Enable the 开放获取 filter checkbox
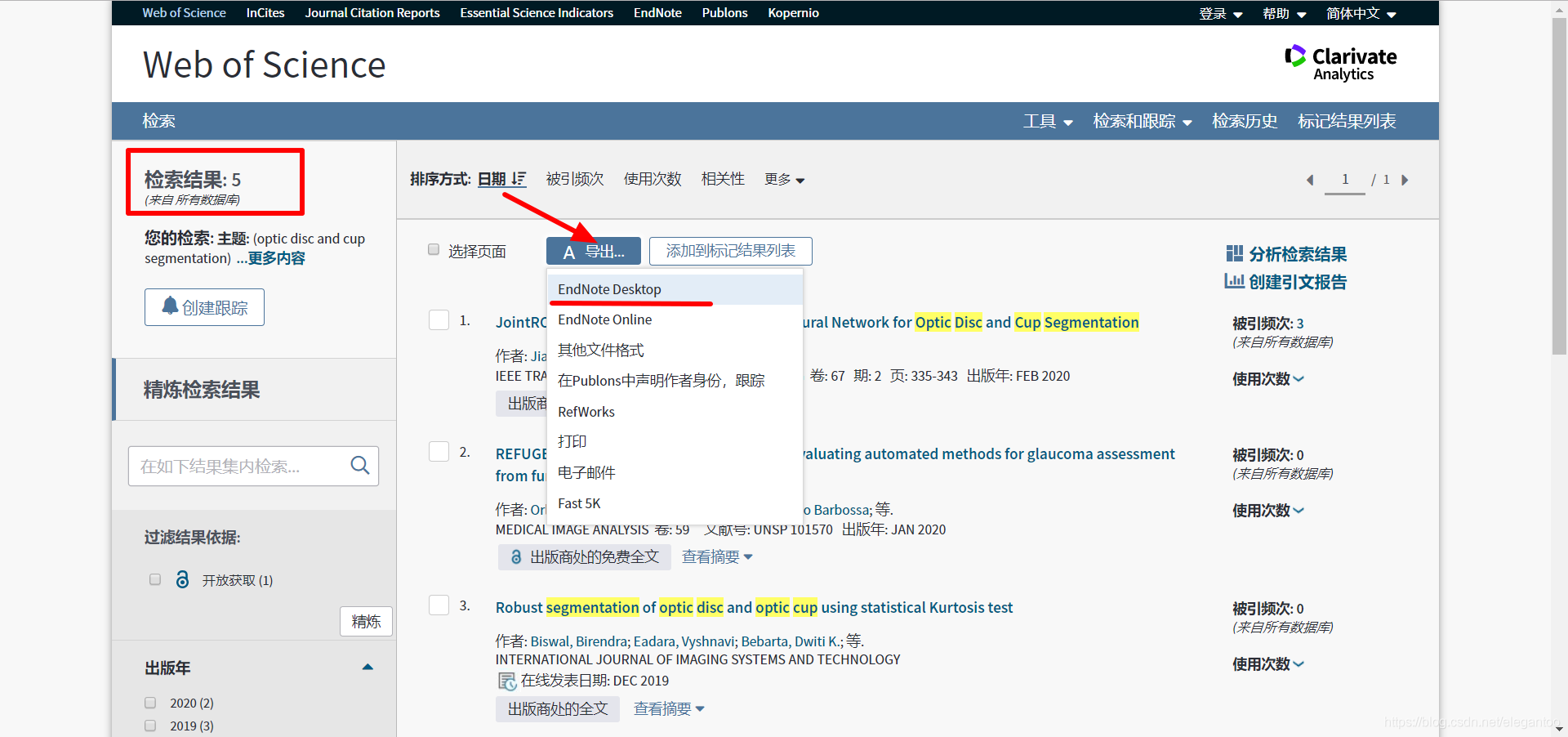Image resolution: width=1568 pixels, height=737 pixels. click(x=155, y=579)
